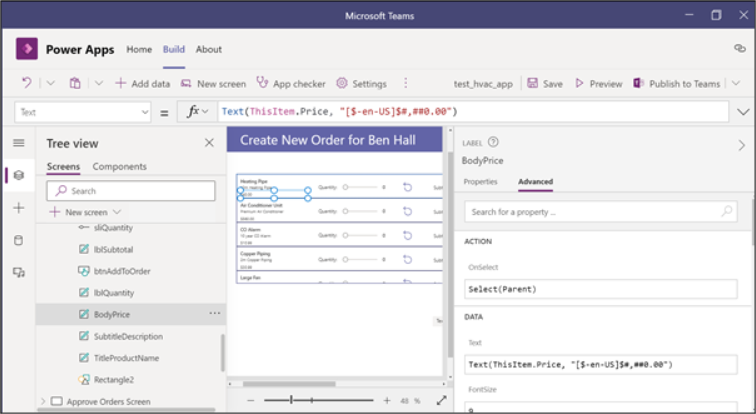Click the fit-to-window expand icon

pos(441,401)
